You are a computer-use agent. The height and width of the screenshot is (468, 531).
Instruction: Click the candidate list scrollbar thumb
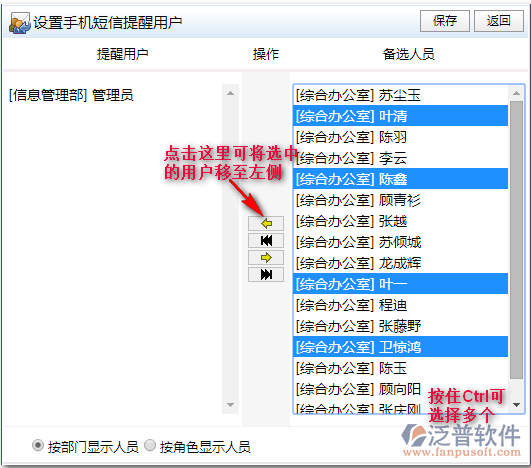click(x=516, y=240)
